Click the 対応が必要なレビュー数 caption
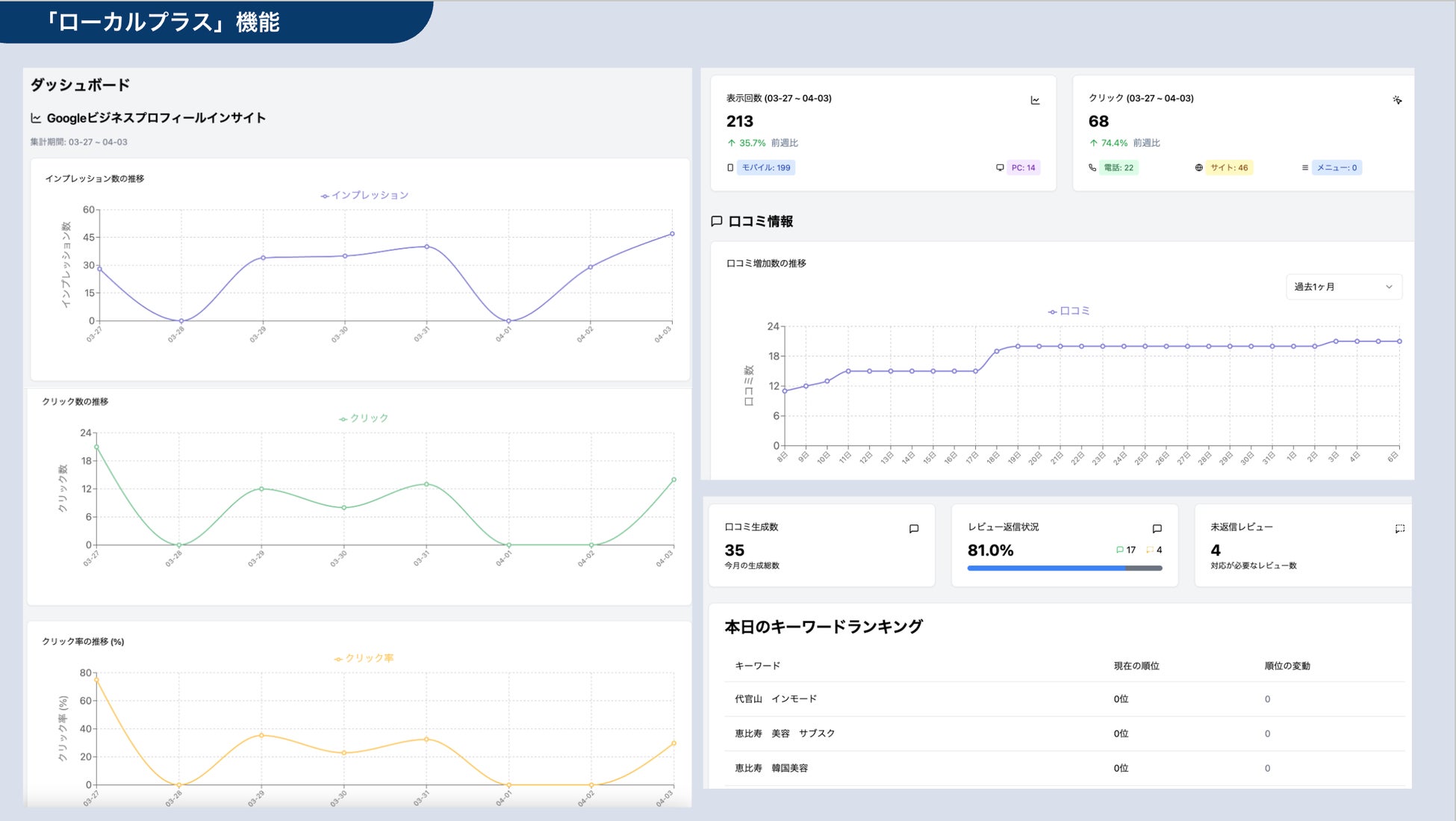Image resolution: width=1456 pixels, height=821 pixels. pyautogui.click(x=1254, y=566)
